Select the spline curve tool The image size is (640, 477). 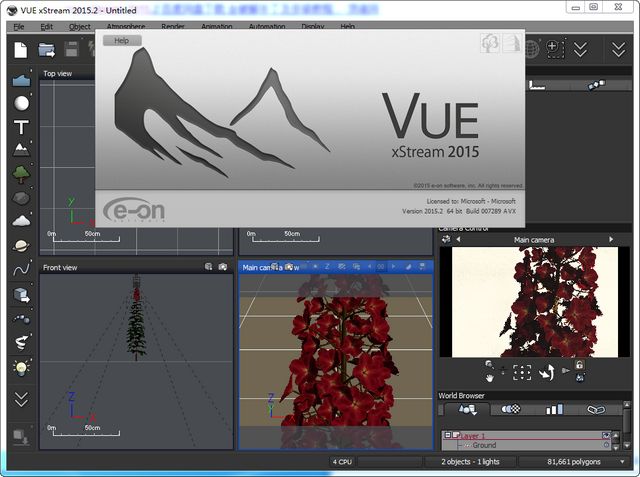pyautogui.click(x=21, y=269)
